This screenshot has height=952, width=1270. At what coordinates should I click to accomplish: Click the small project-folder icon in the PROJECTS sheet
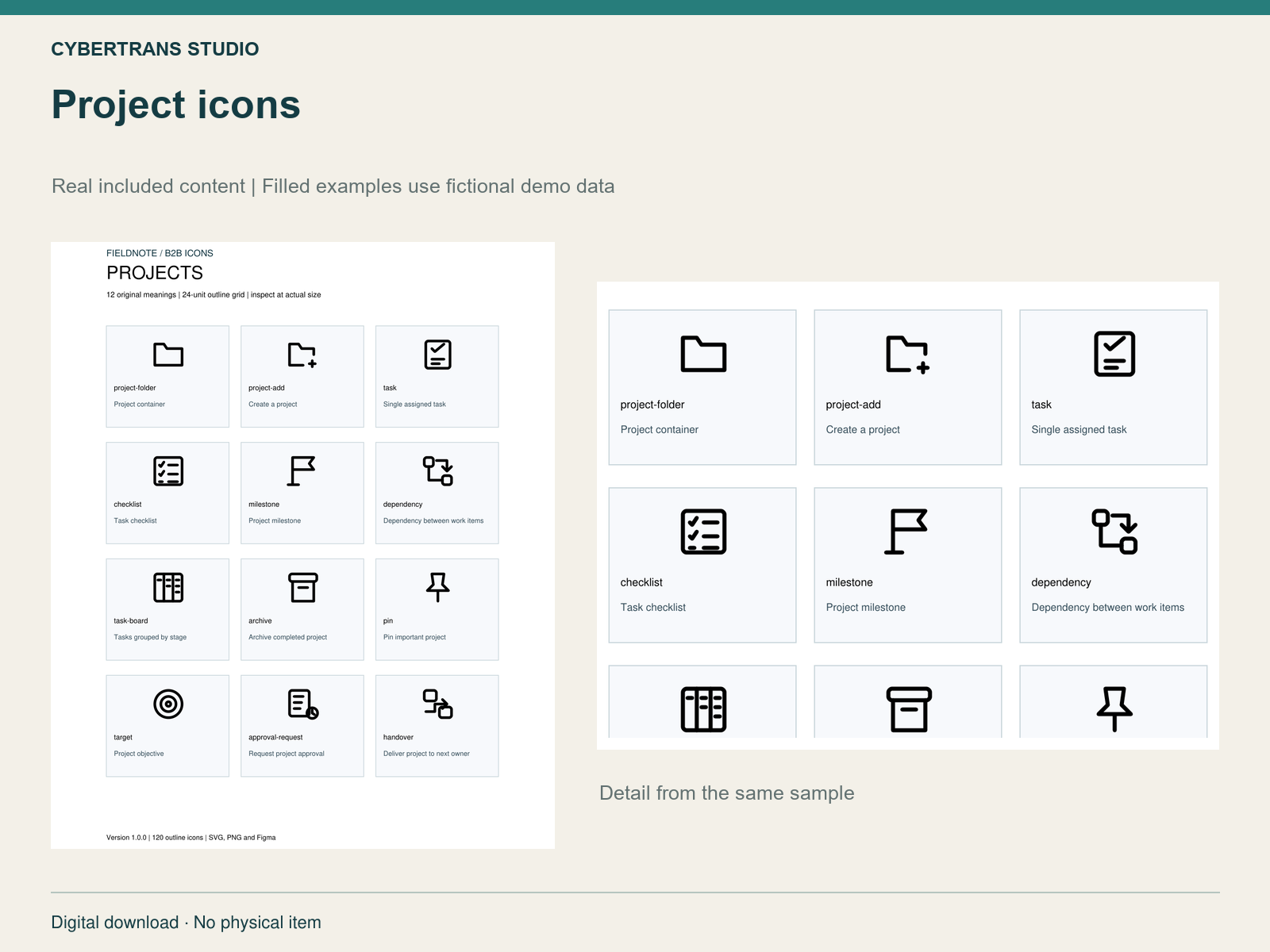168,355
